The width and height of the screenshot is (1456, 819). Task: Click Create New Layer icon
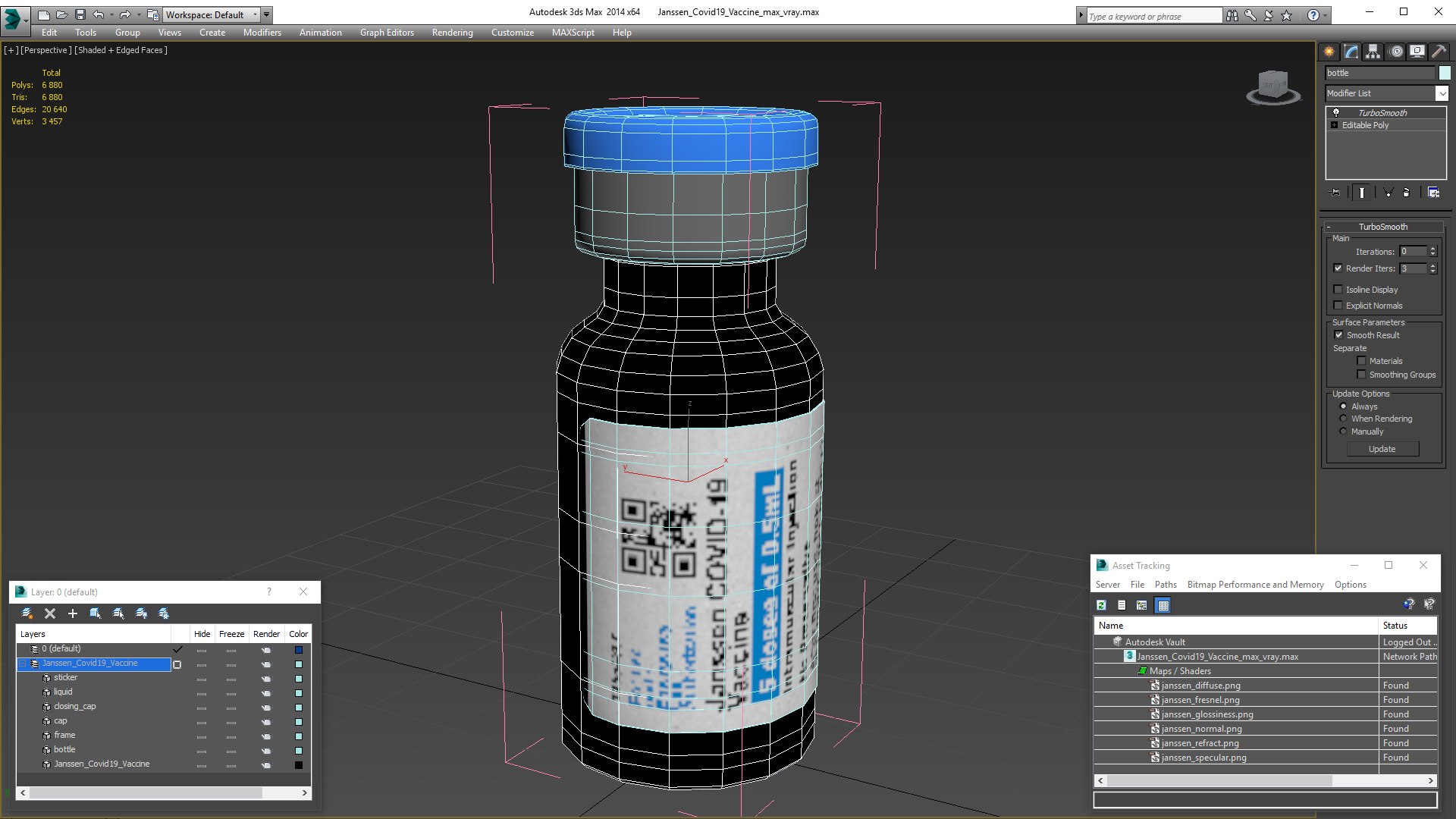click(x=27, y=613)
